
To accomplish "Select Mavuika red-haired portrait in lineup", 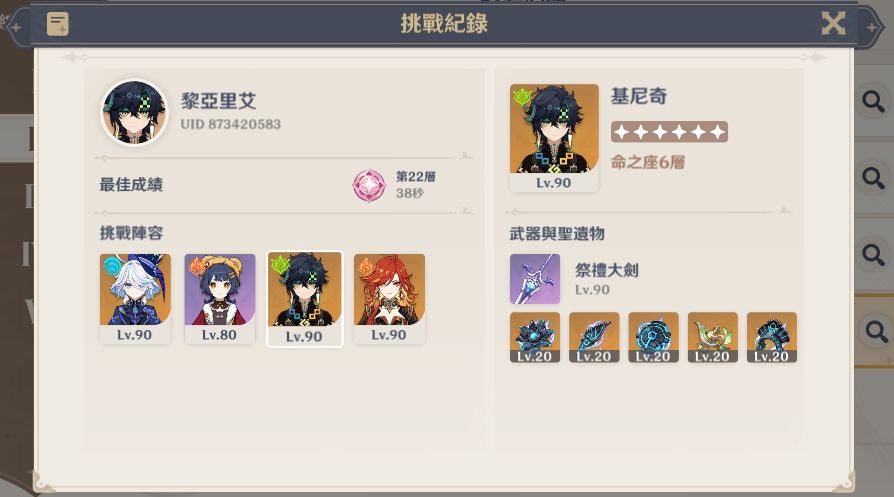I will pos(389,299).
